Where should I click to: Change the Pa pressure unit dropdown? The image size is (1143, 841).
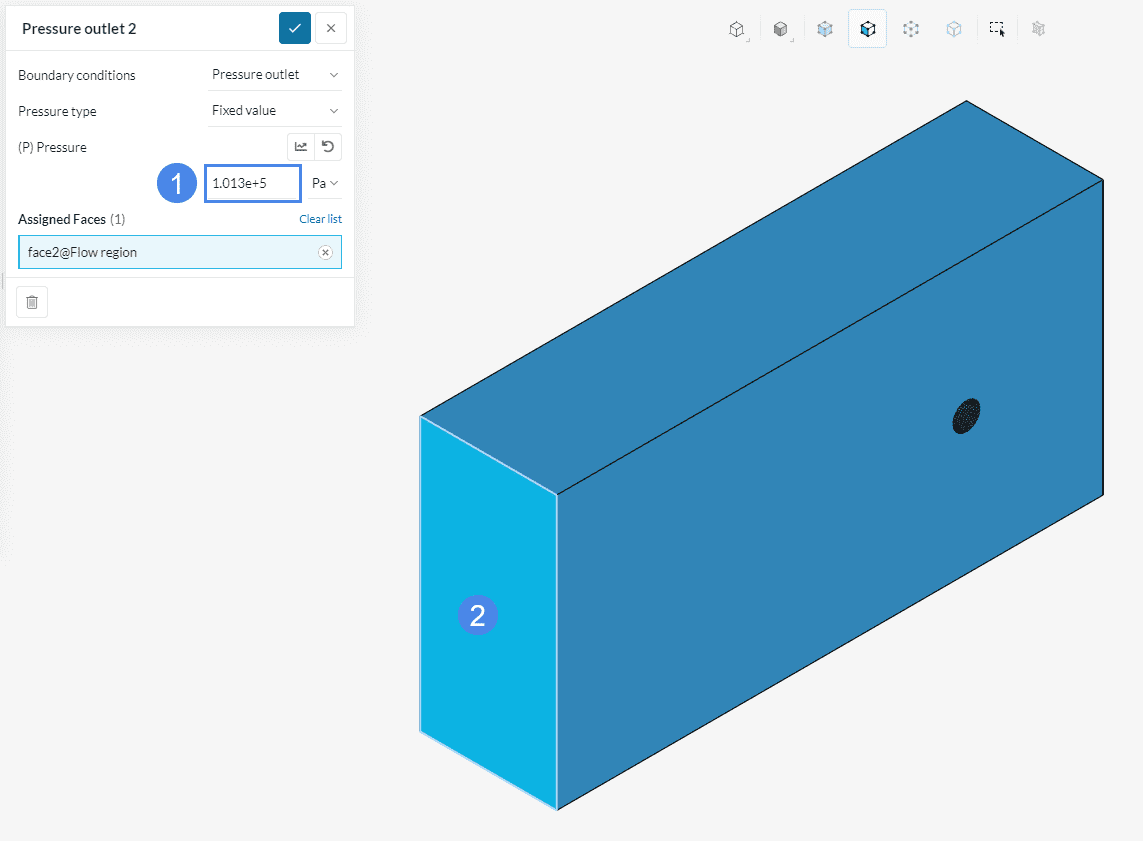point(325,183)
